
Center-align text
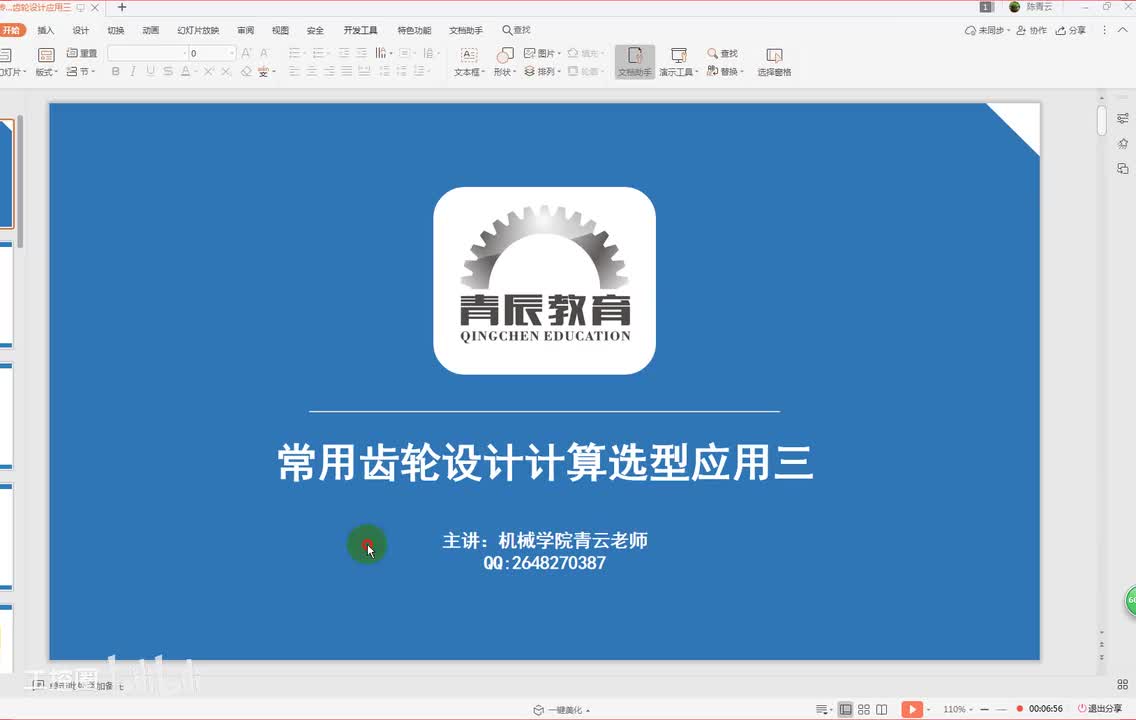point(312,72)
